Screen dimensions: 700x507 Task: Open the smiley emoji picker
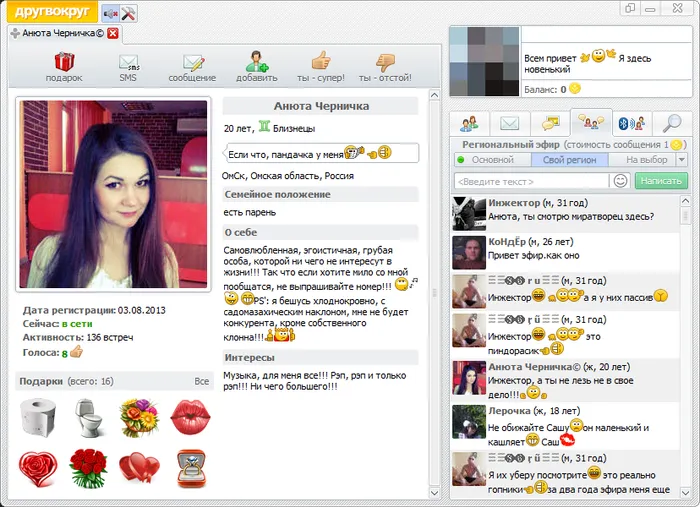(621, 181)
